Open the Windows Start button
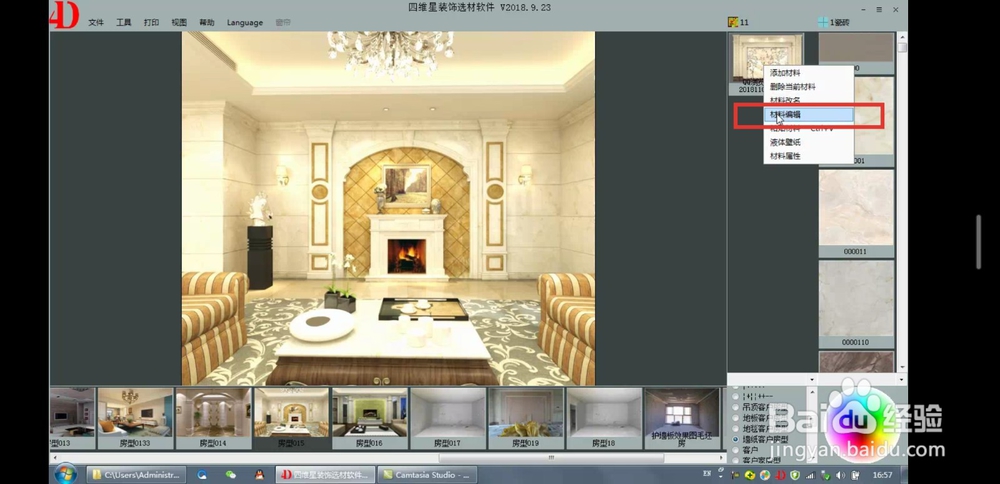1000x484 pixels. [x=65, y=474]
